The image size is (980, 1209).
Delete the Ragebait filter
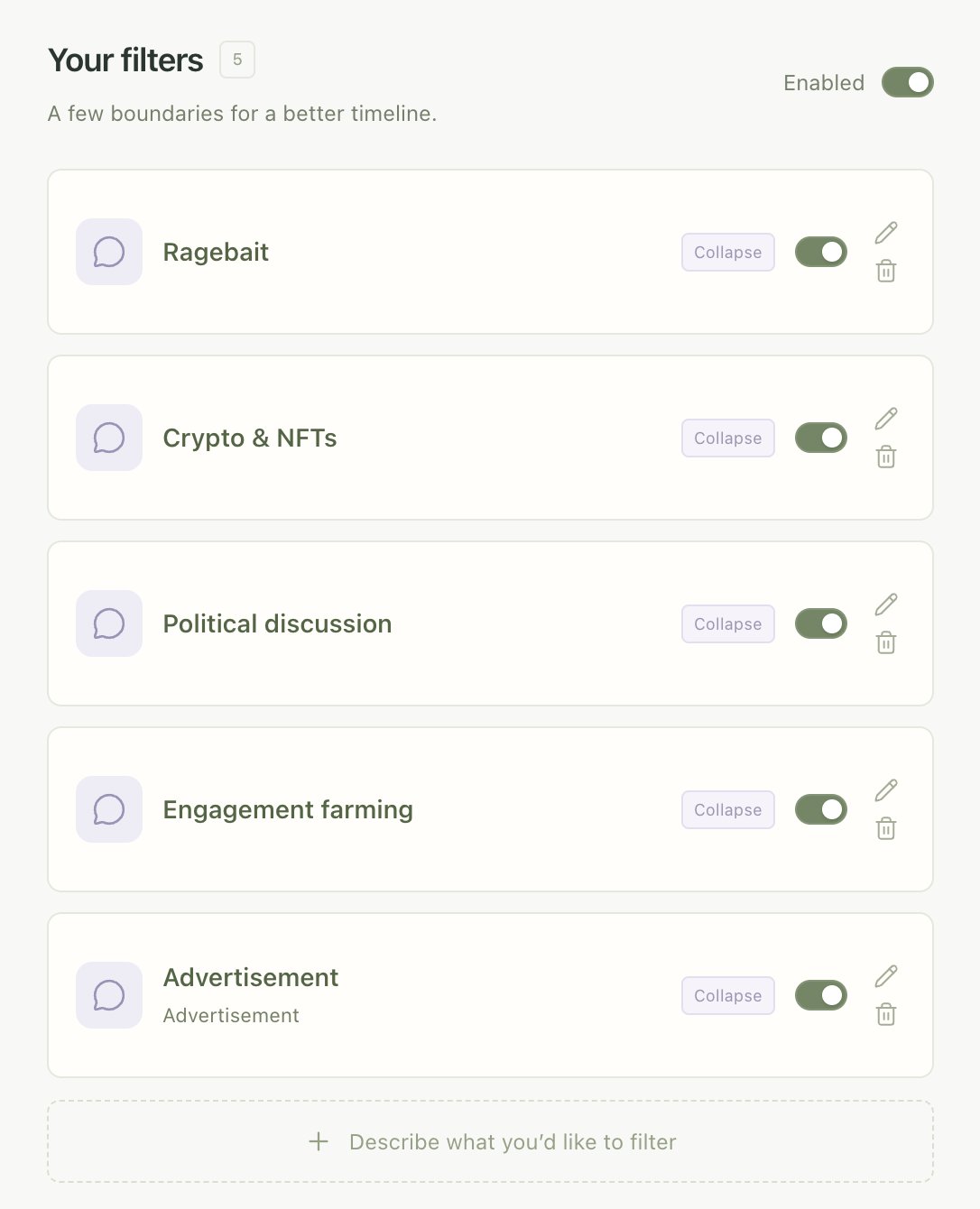tap(886, 271)
